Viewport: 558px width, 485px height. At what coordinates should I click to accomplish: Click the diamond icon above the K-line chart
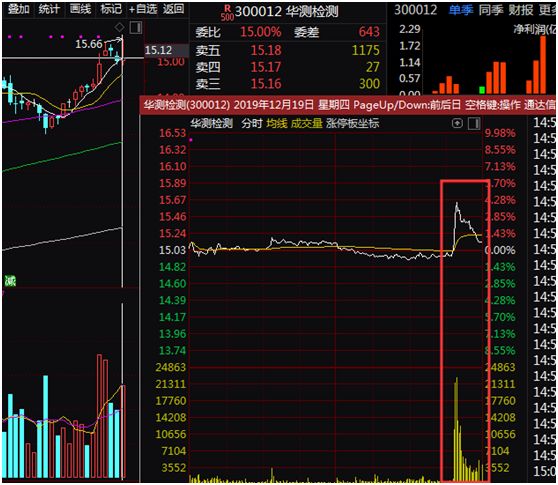pos(120,27)
